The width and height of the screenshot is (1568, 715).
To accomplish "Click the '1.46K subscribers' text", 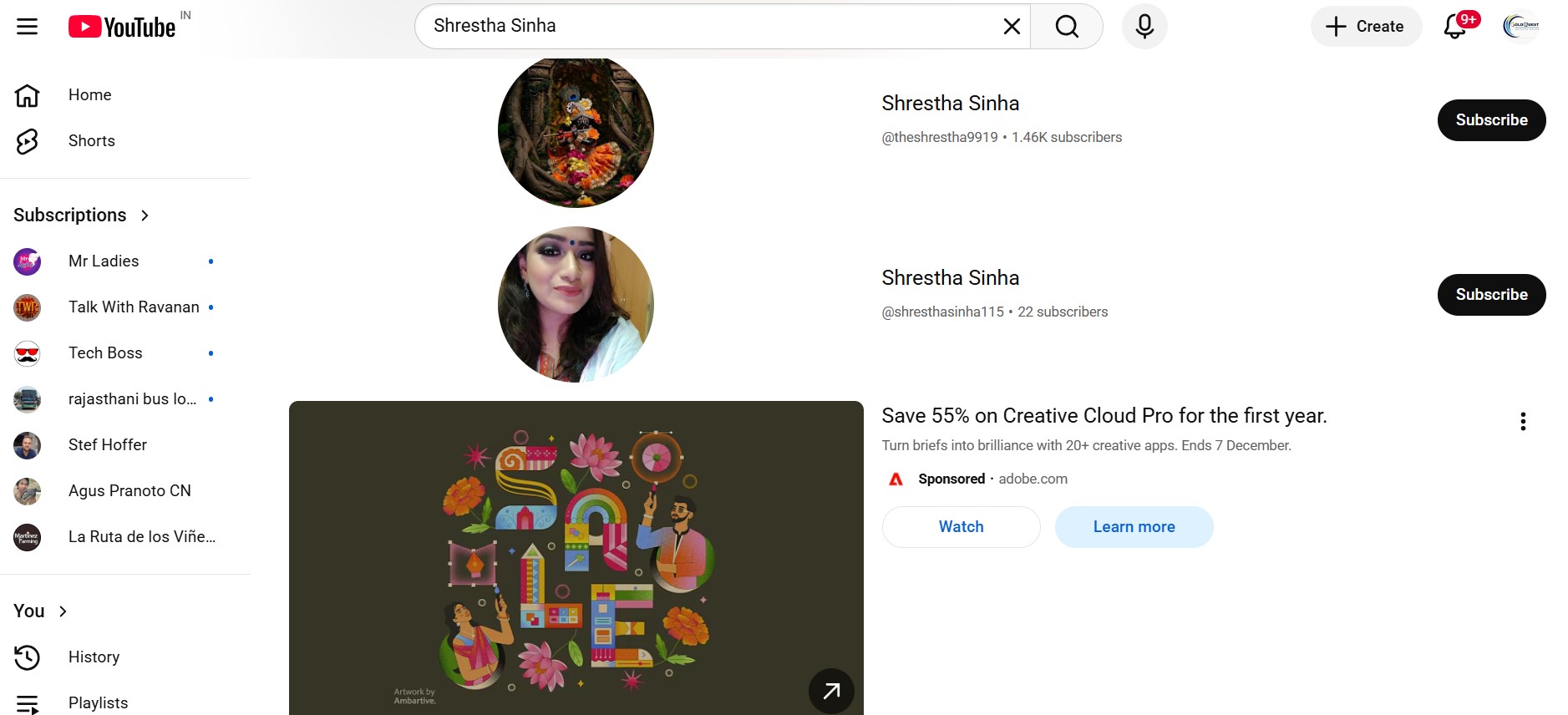I will coord(1067,138).
